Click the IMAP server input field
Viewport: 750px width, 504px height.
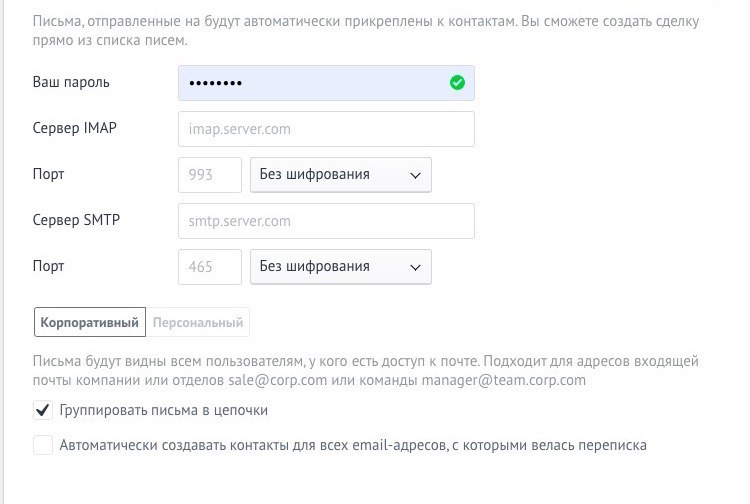pyautogui.click(x=326, y=129)
